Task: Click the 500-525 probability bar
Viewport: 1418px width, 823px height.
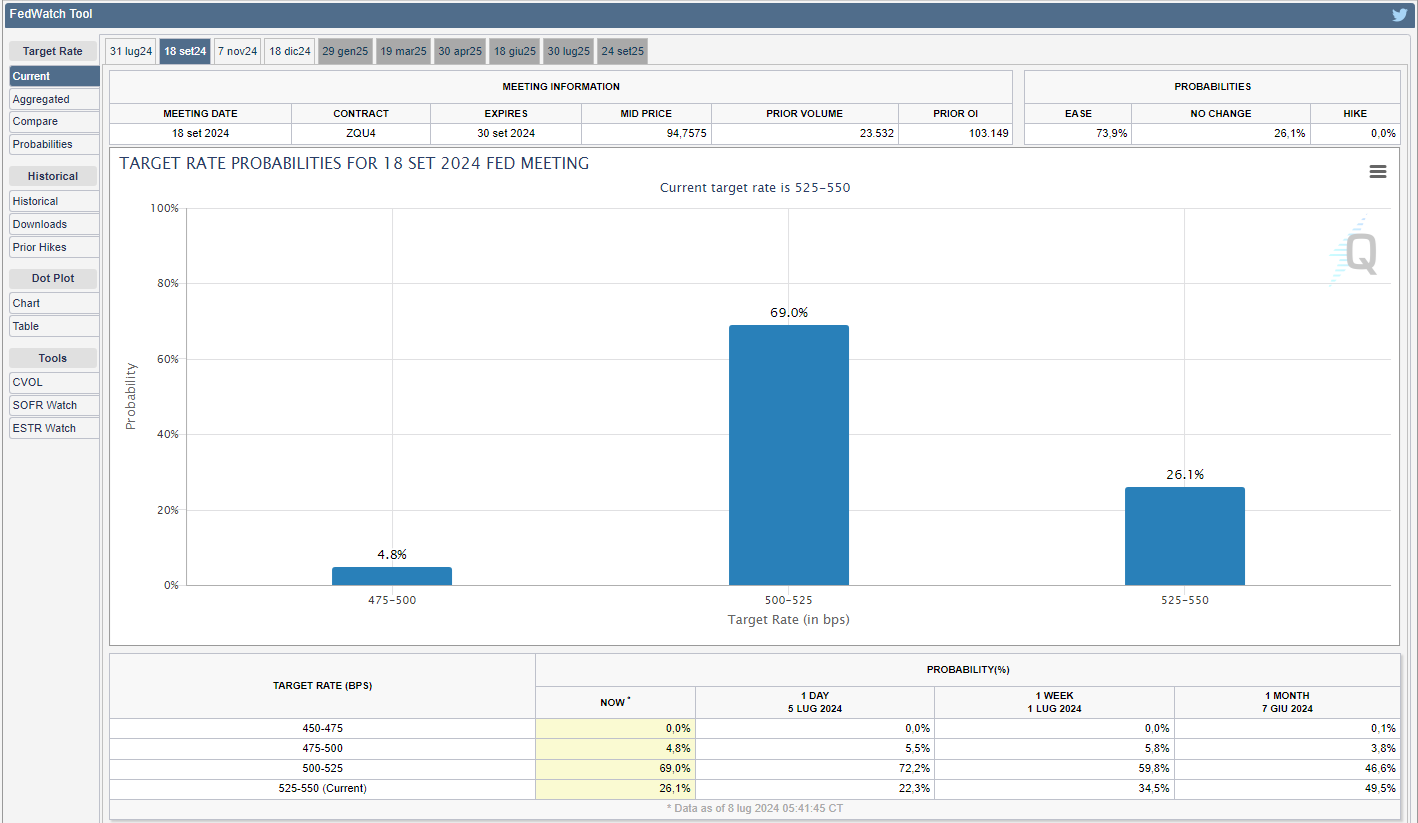Action: pos(788,455)
